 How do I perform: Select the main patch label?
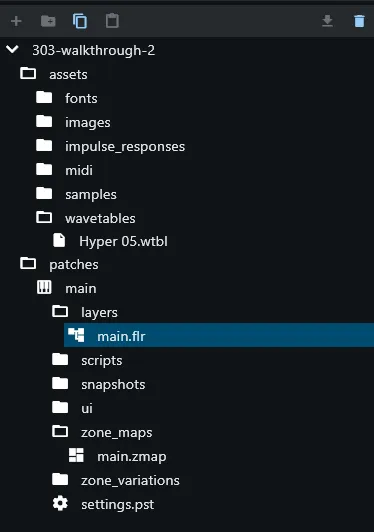click(81, 289)
